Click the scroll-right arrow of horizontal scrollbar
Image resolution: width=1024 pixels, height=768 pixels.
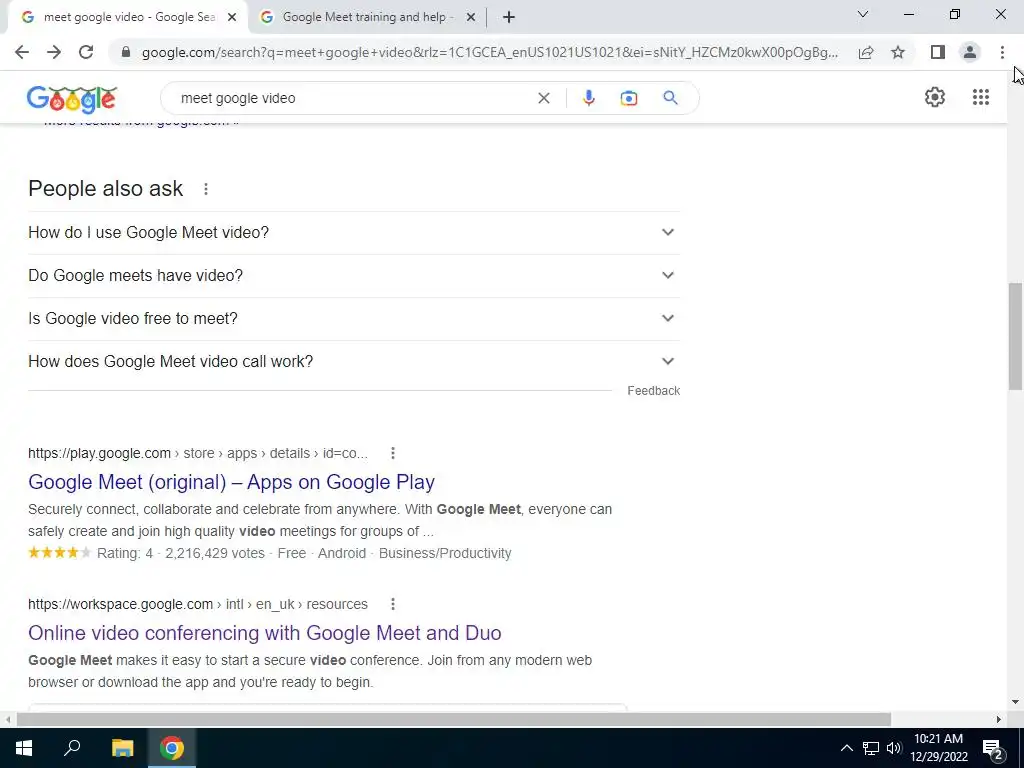pyautogui.click(x=999, y=719)
